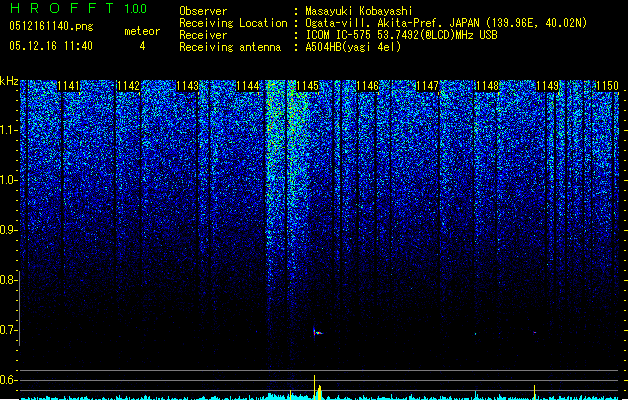Click the 0.6 kHz axis label
Image resolution: width=629 pixels, height=400 pixels.
pos(9,380)
